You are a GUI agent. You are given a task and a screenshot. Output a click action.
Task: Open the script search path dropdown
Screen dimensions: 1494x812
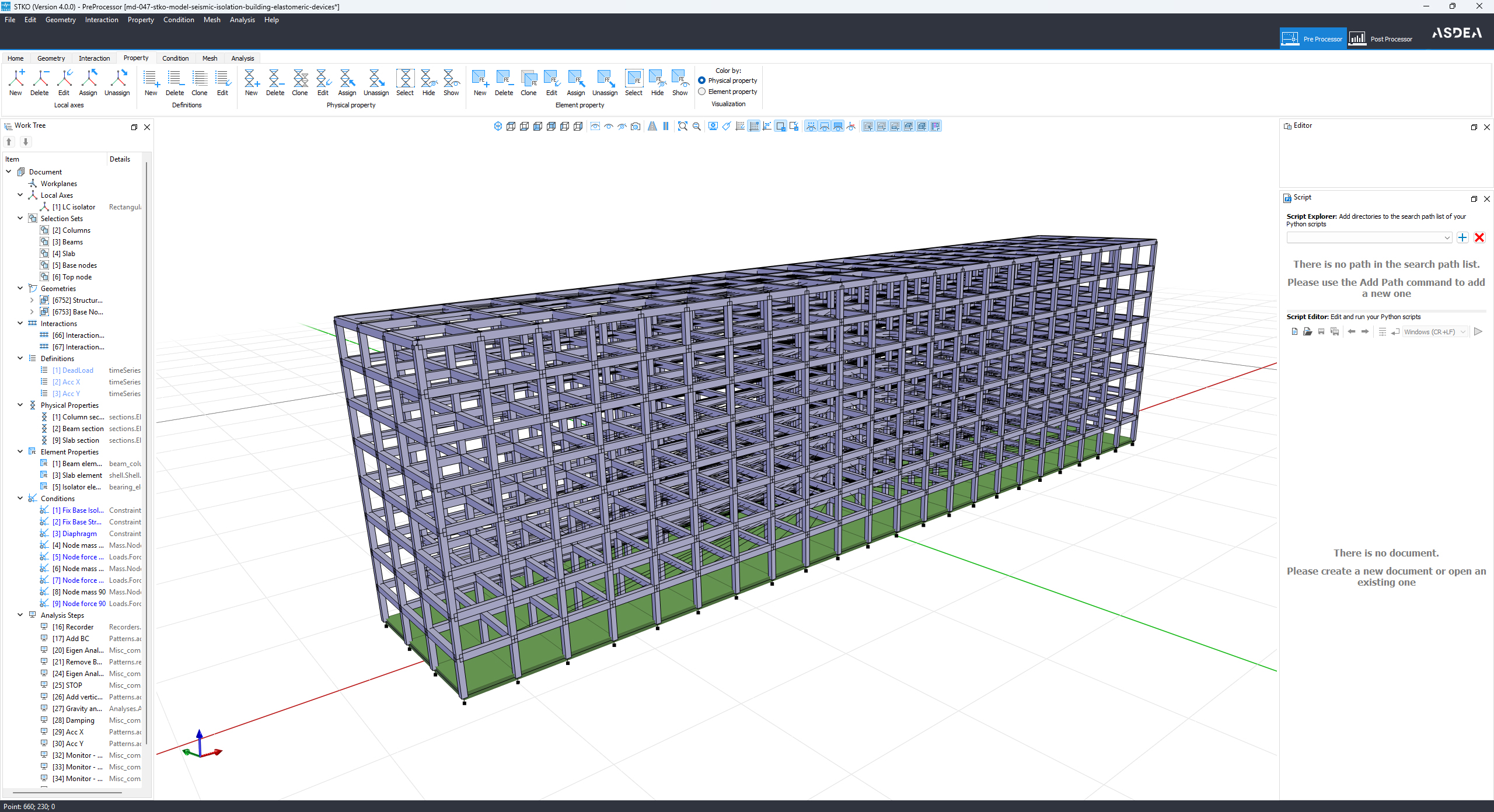pos(1369,237)
